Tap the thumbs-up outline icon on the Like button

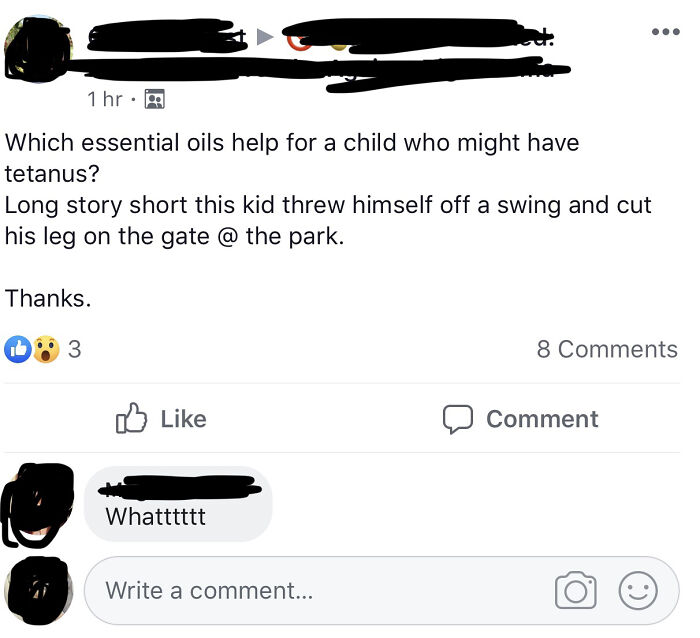[132, 419]
